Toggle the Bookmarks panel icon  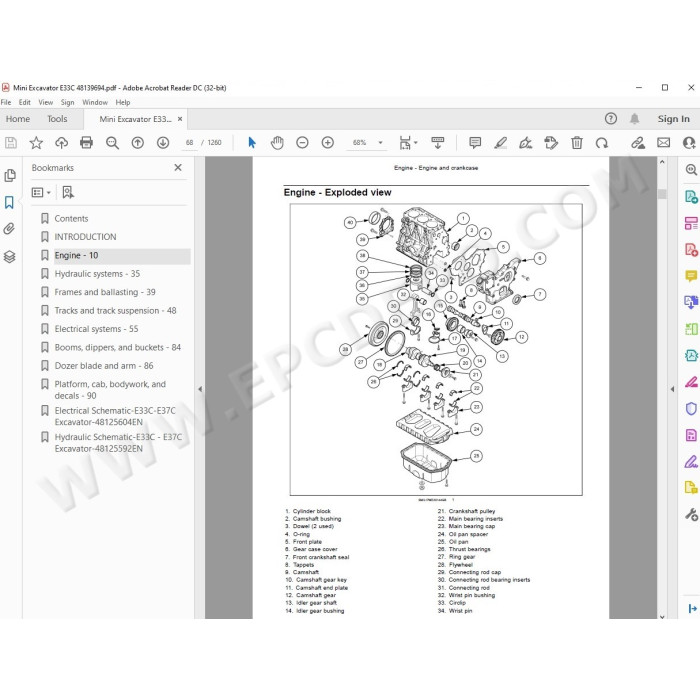(9, 202)
